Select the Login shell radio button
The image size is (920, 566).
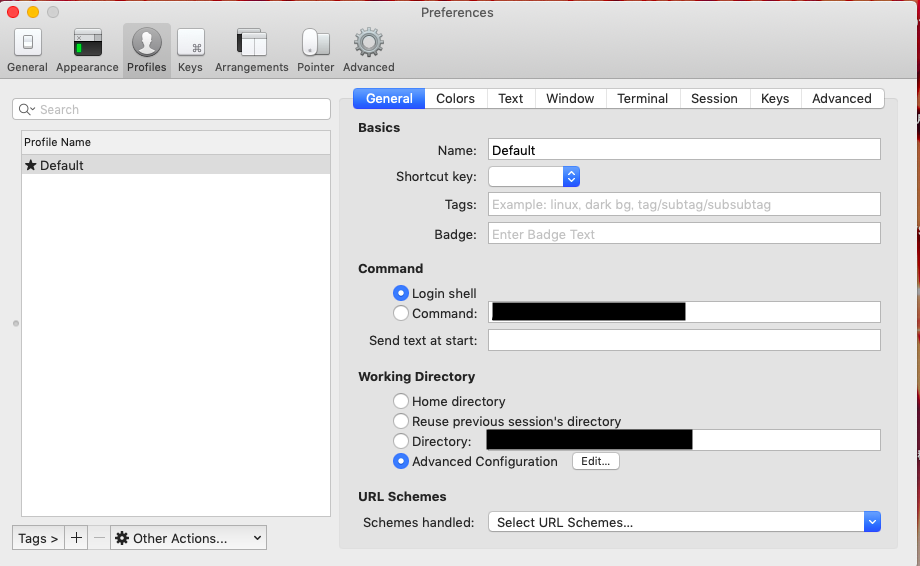(401, 293)
